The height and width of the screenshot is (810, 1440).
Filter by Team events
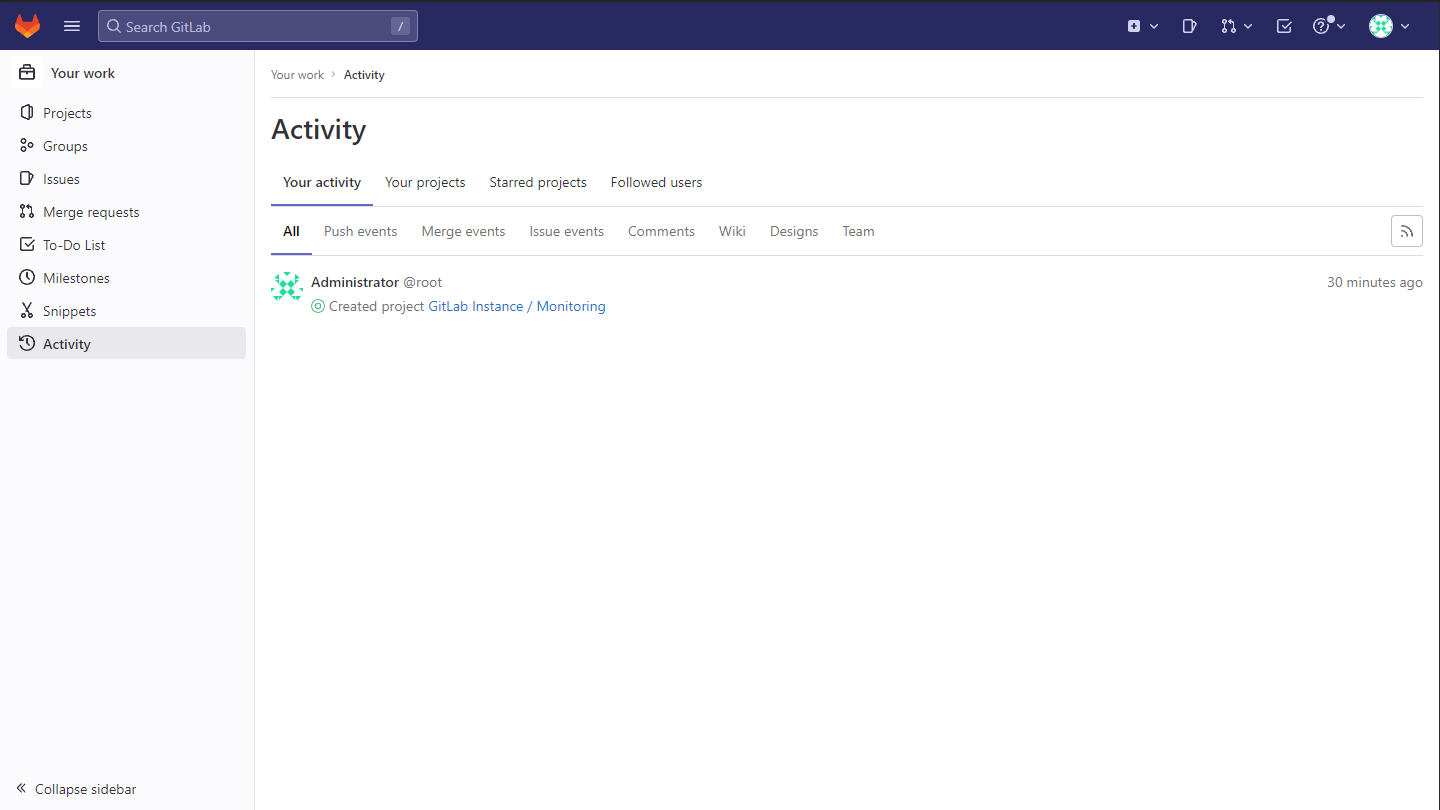[x=858, y=231]
